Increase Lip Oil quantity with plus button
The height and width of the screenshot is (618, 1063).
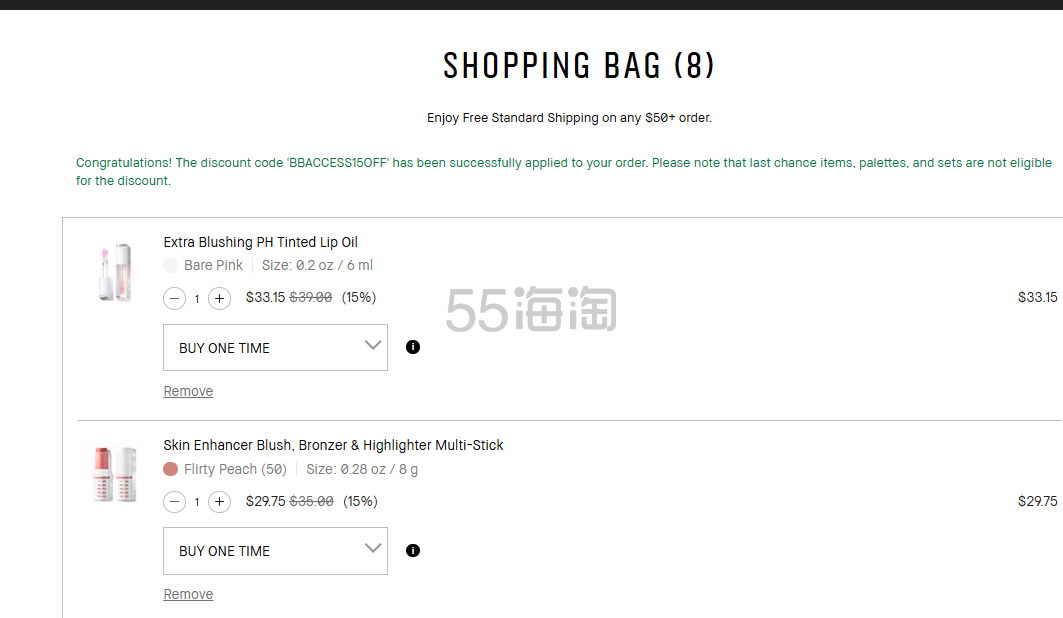click(220, 298)
